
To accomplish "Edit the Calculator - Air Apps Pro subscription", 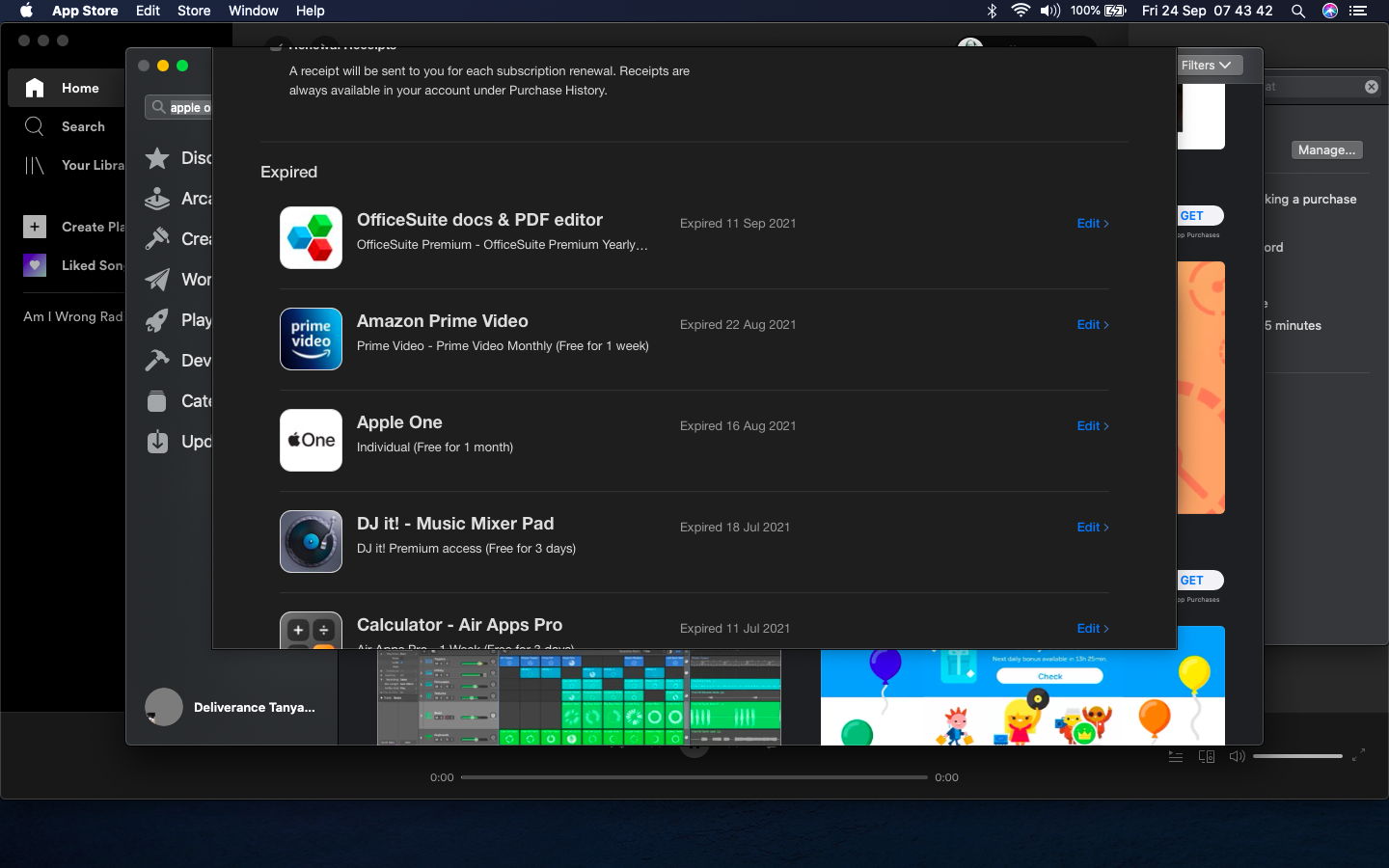I will coord(1093,629).
